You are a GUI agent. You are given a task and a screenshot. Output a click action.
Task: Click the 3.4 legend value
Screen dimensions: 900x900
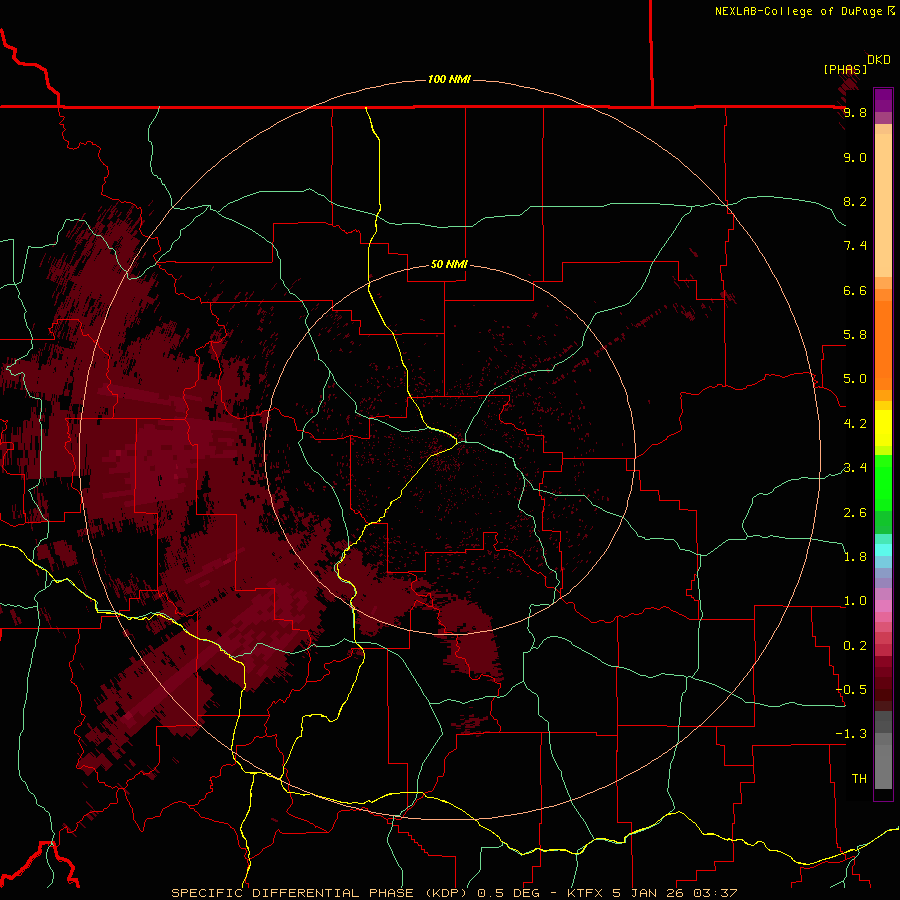tap(855, 468)
